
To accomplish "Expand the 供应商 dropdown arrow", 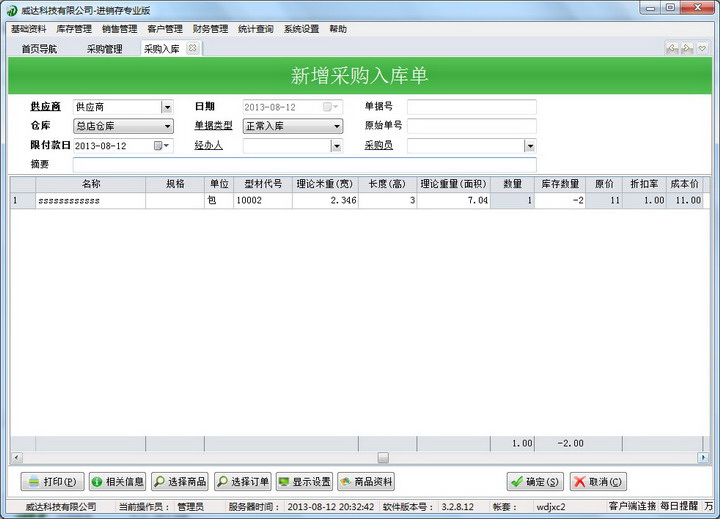I will [x=167, y=107].
